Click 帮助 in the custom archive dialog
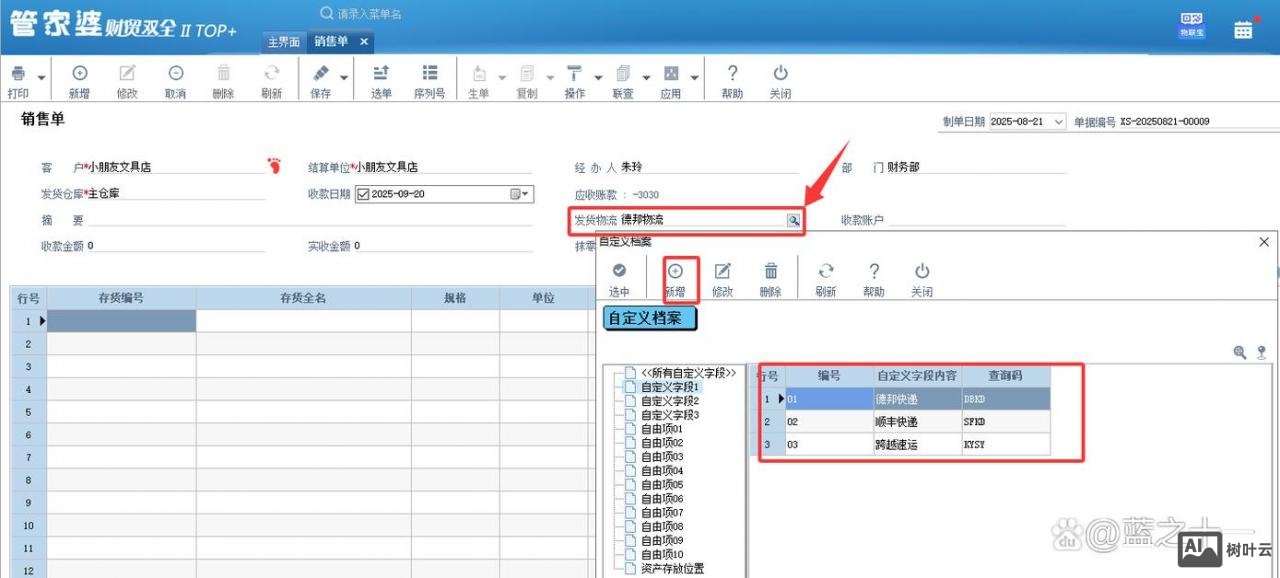 [x=875, y=270]
